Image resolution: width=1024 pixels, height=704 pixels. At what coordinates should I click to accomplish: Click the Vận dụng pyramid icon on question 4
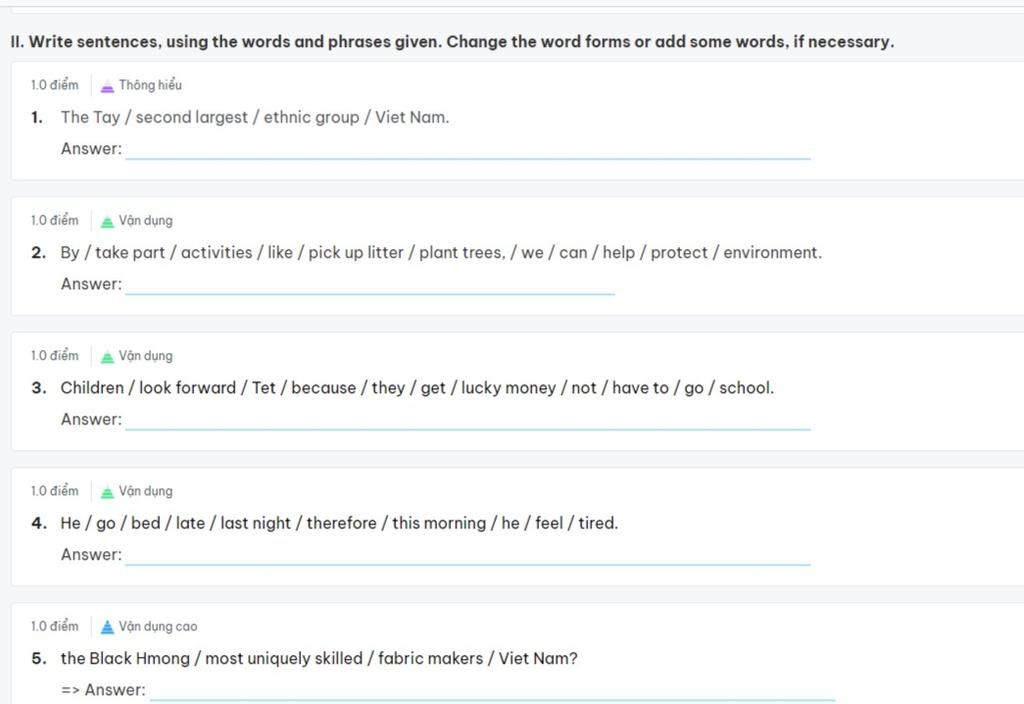[107, 491]
